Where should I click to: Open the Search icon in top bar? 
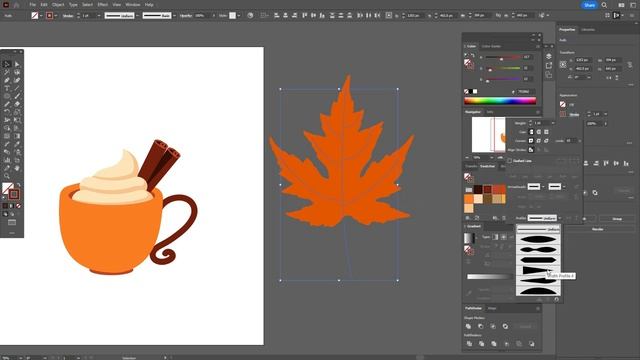coord(604,5)
